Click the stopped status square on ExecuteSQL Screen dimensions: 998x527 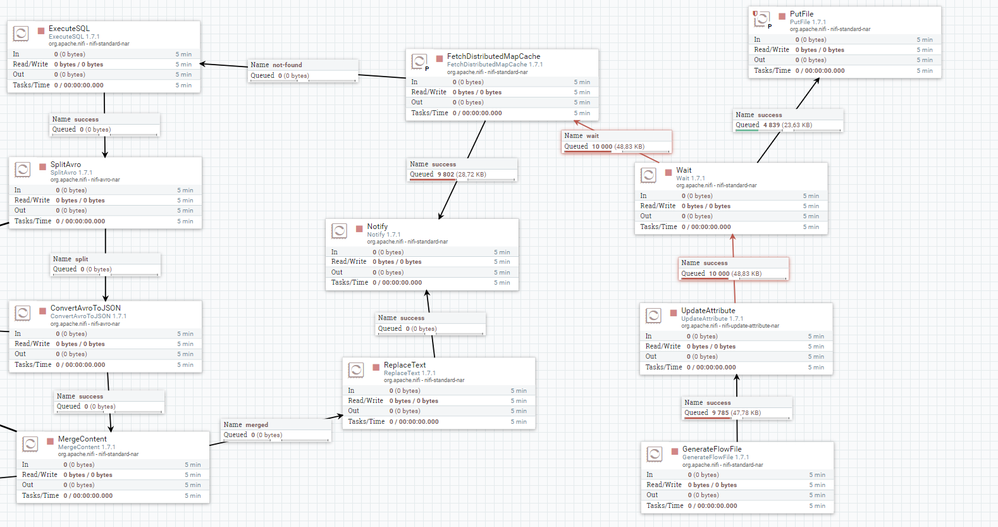41,30
